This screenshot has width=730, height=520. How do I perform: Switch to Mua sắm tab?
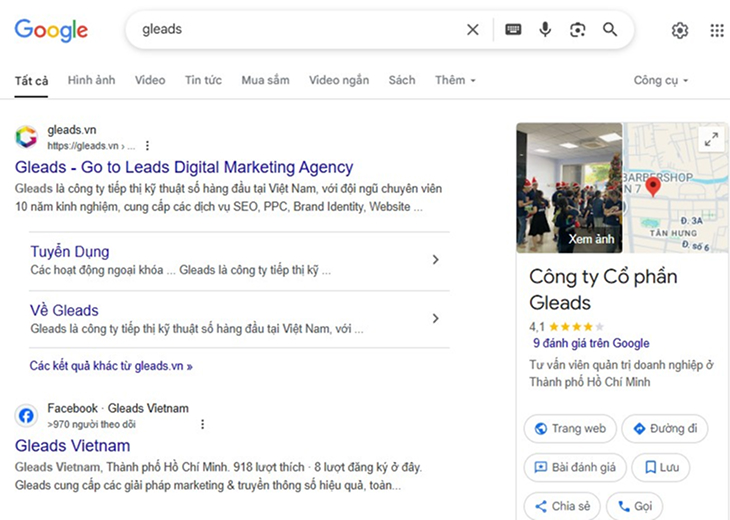pyautogui.click(x=265, y=80)
